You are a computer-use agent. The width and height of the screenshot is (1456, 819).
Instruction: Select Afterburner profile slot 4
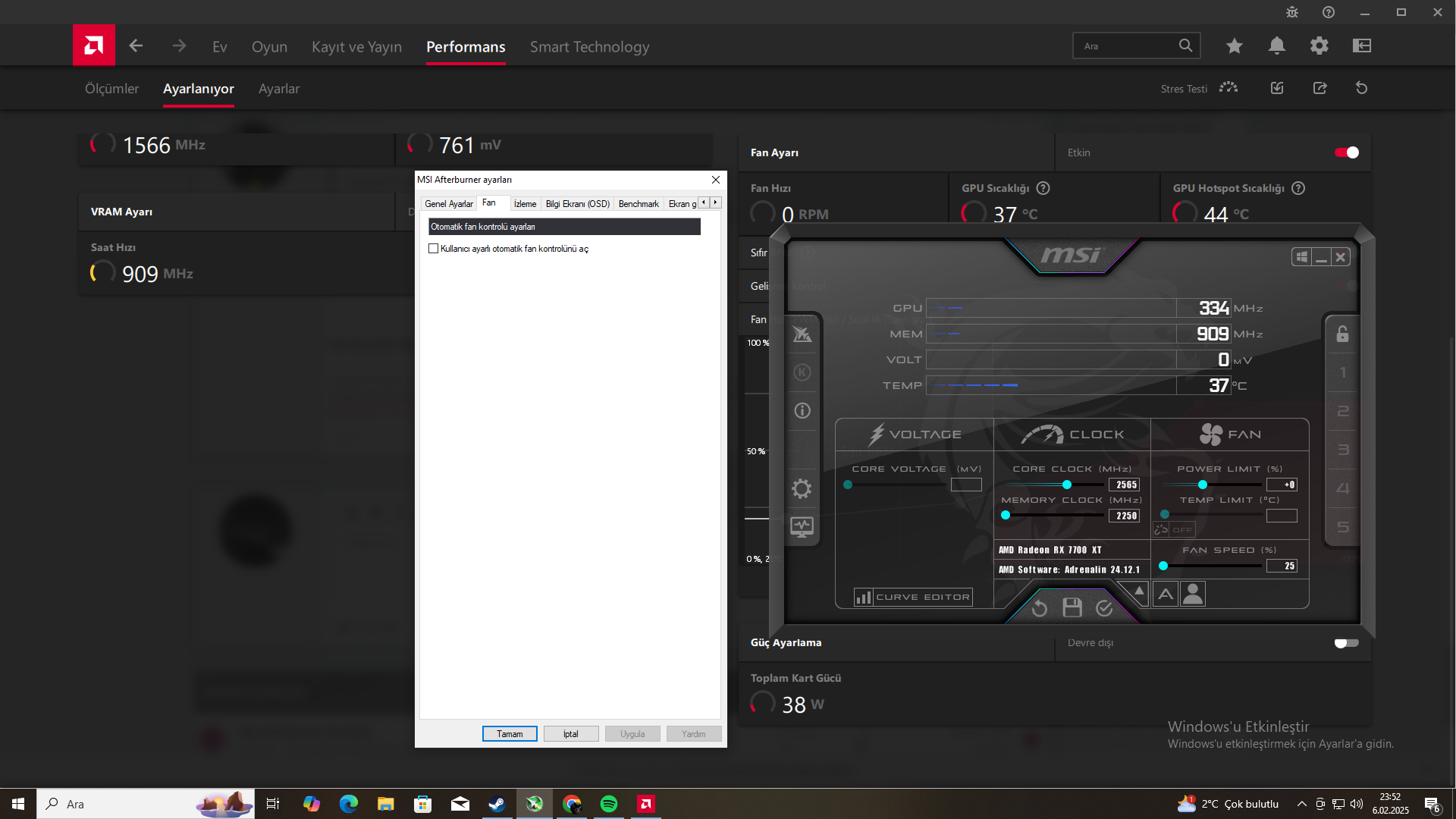1343,488
